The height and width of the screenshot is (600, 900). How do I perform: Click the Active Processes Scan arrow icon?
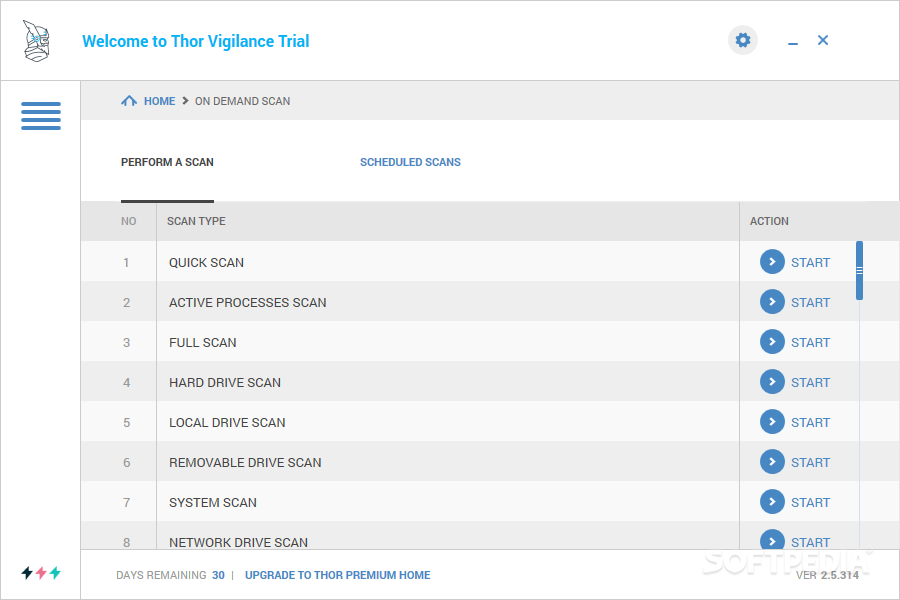coord(772,301)
